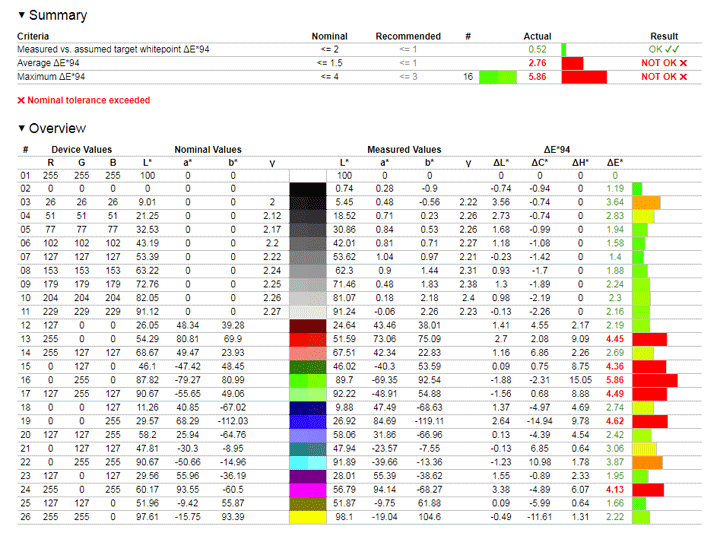Click the 'ΔE*94' header in Overview
720x536 pixels.
[x=557, y=150]
